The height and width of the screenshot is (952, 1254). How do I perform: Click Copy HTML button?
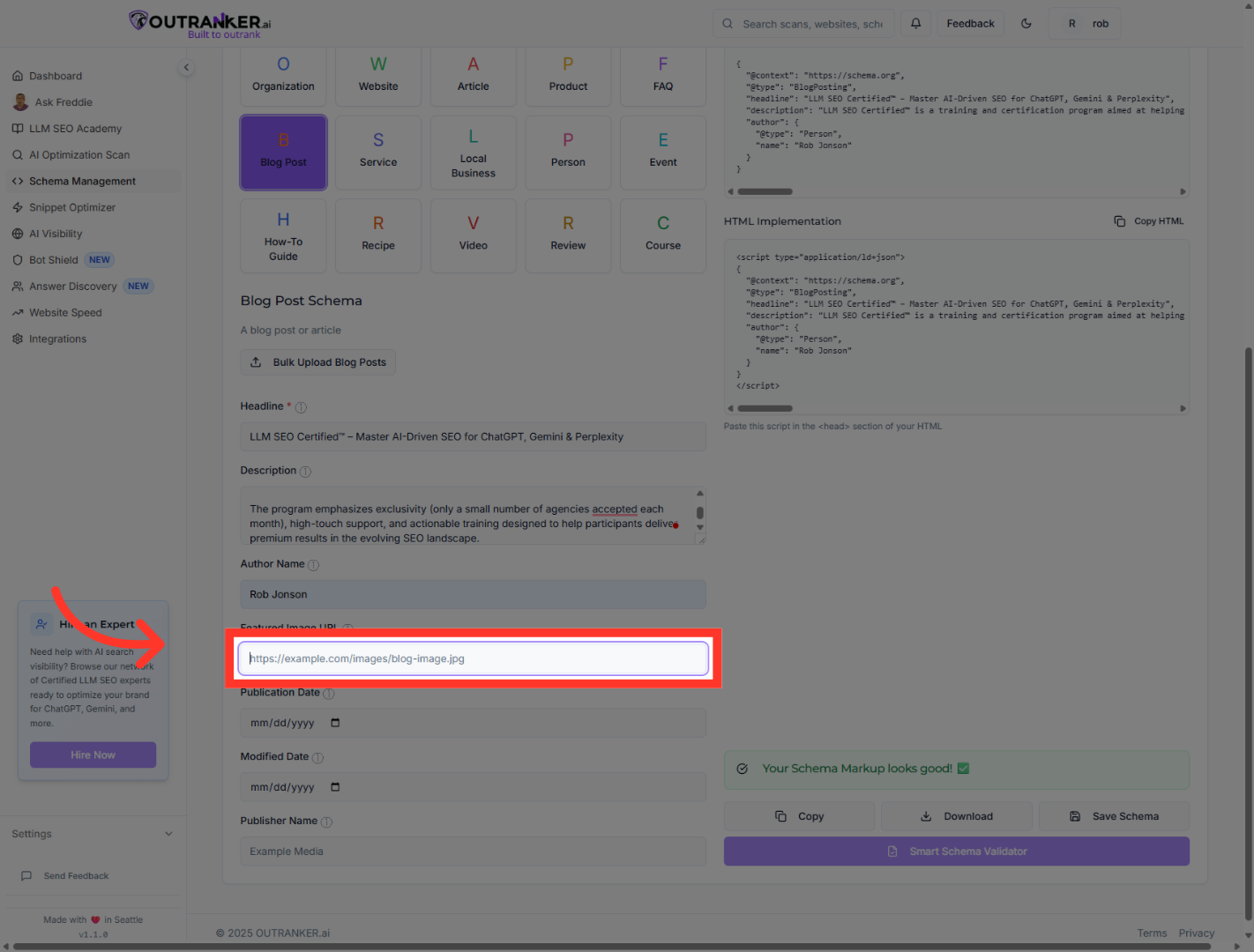(x=1149, y=221)
